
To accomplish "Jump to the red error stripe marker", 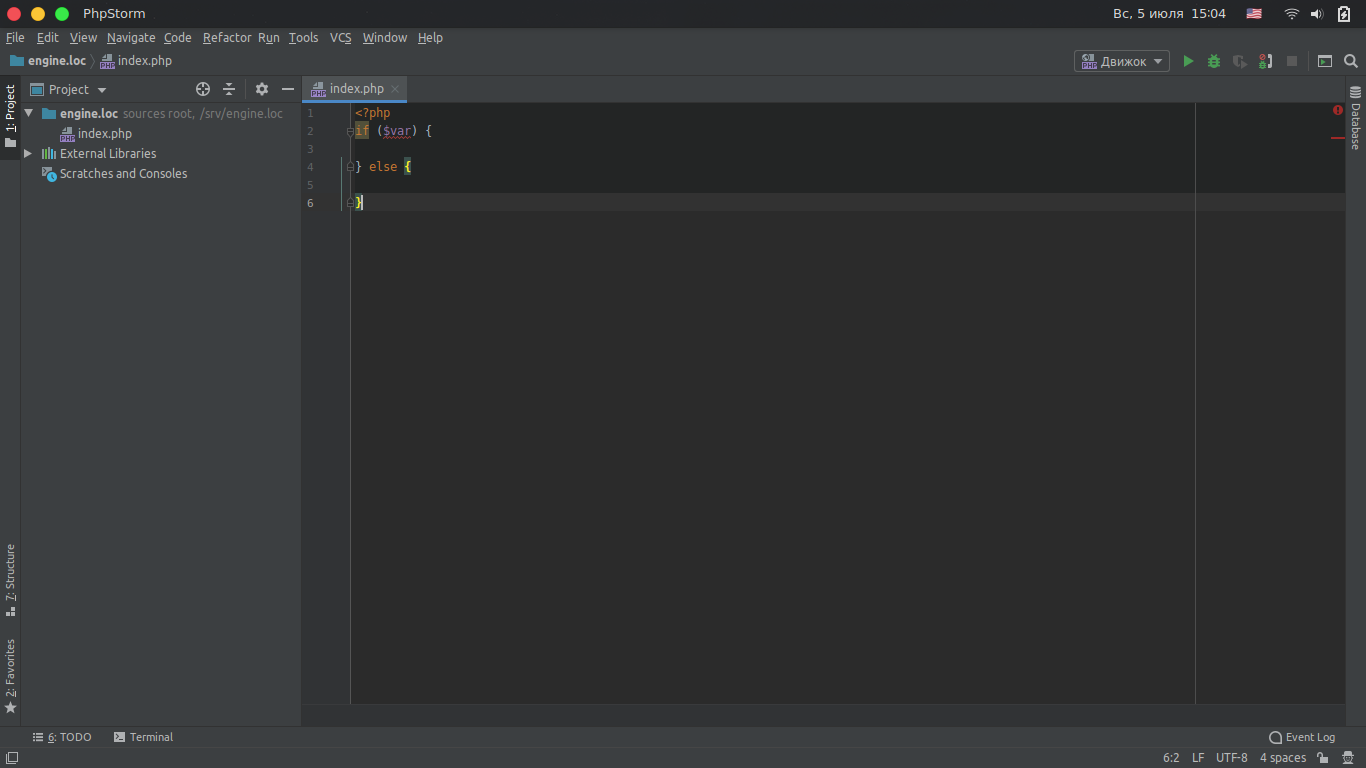I will [1338, 138].
